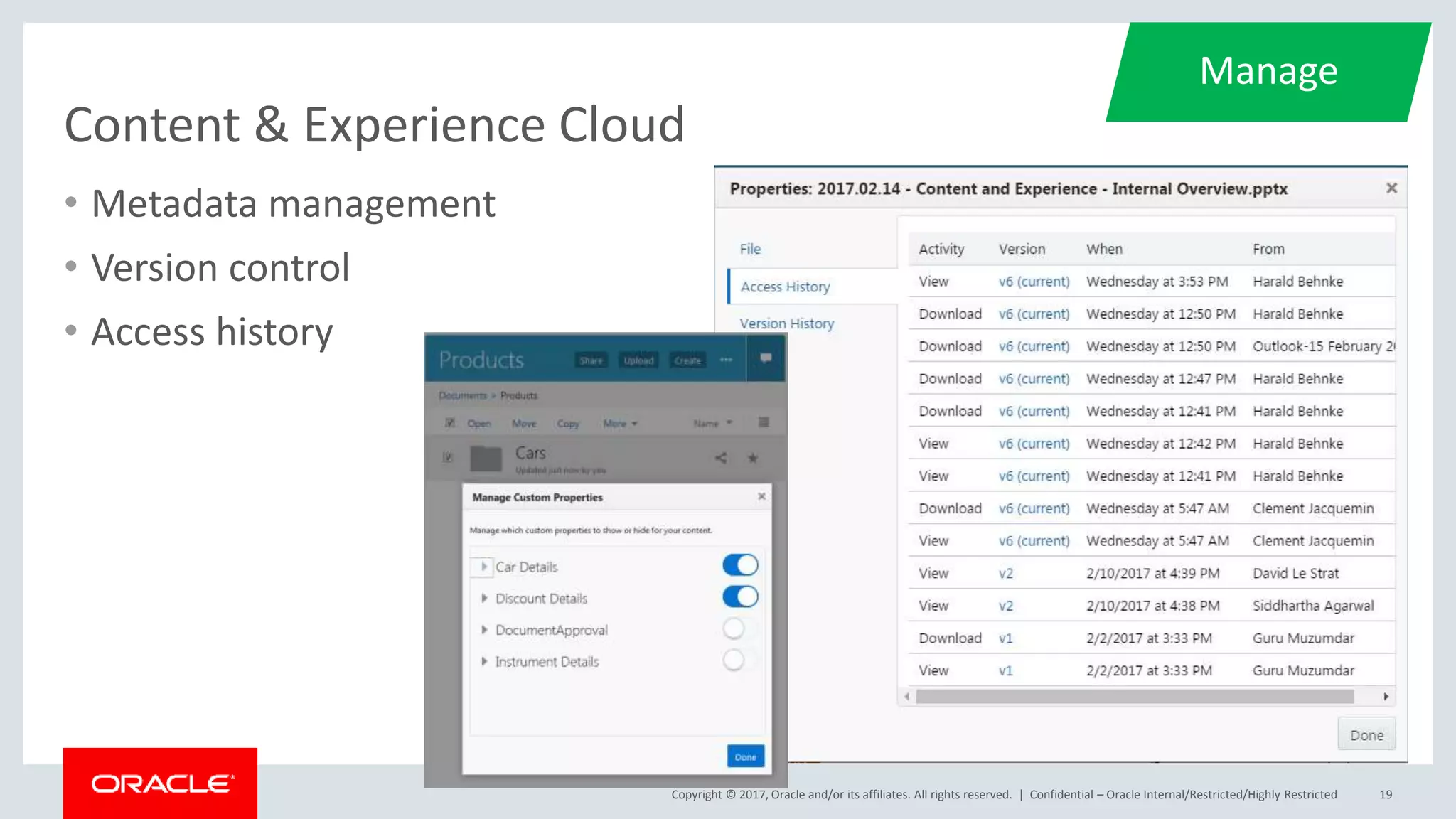The image size is (1456, 819).
Task: Click the share icon on the Cars row
Action: [720, 458]
